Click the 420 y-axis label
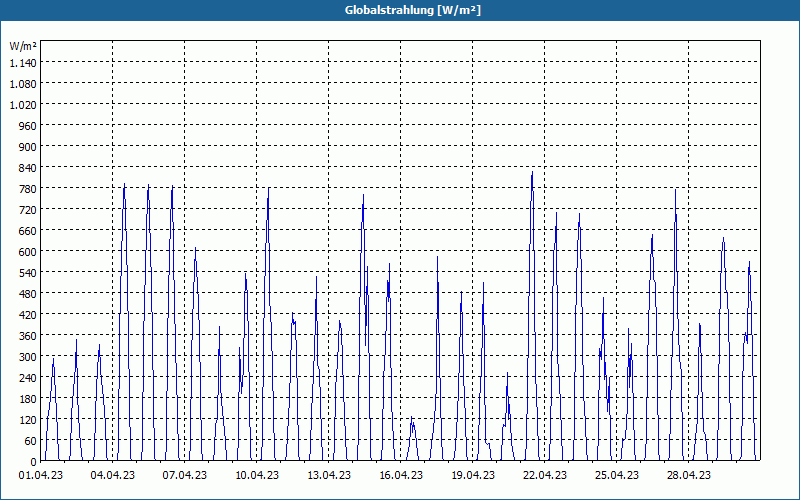This screenshot has height=500, width=800. pyautogui.click(x=28, y=314)
